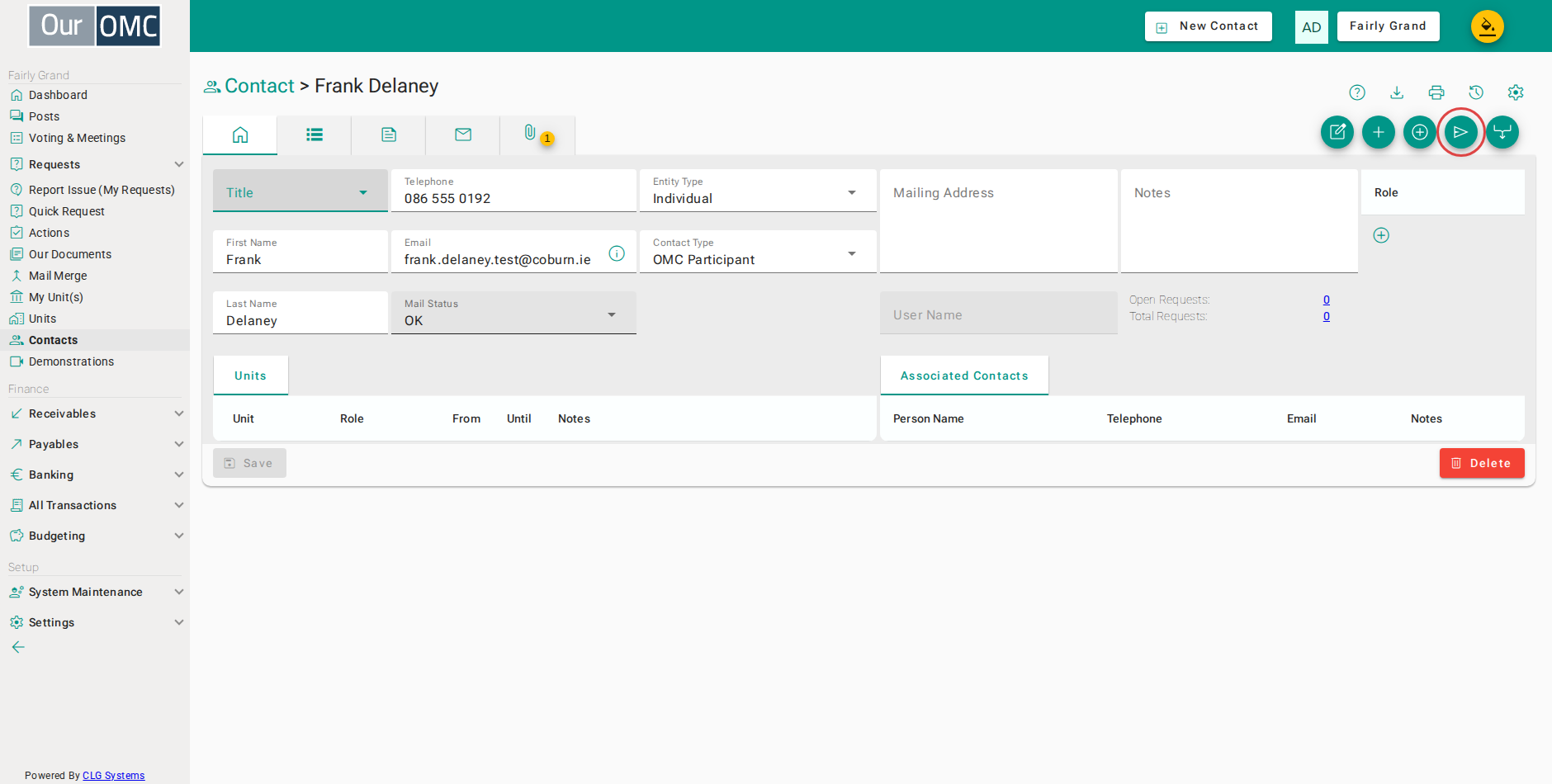Click the AD user avatar

click(1312, 27)
